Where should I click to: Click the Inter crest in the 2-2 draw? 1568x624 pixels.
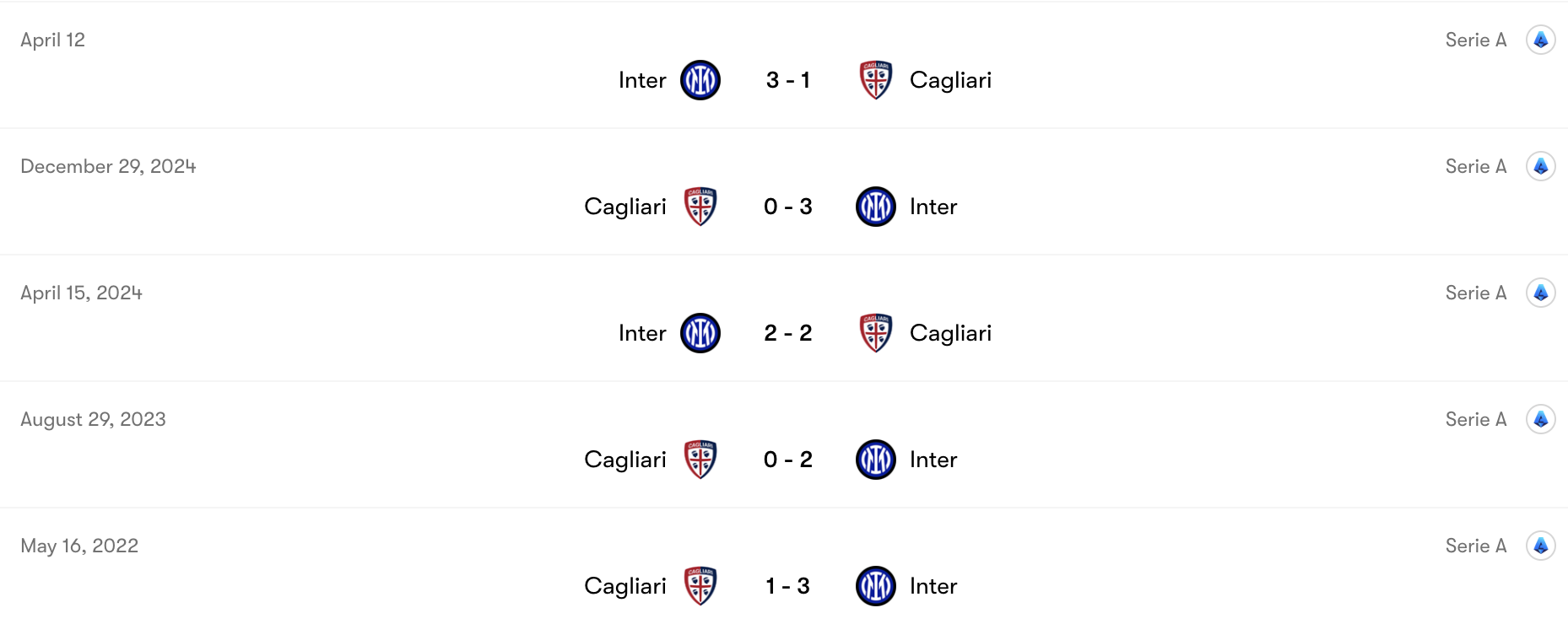[x=700, y=333]
